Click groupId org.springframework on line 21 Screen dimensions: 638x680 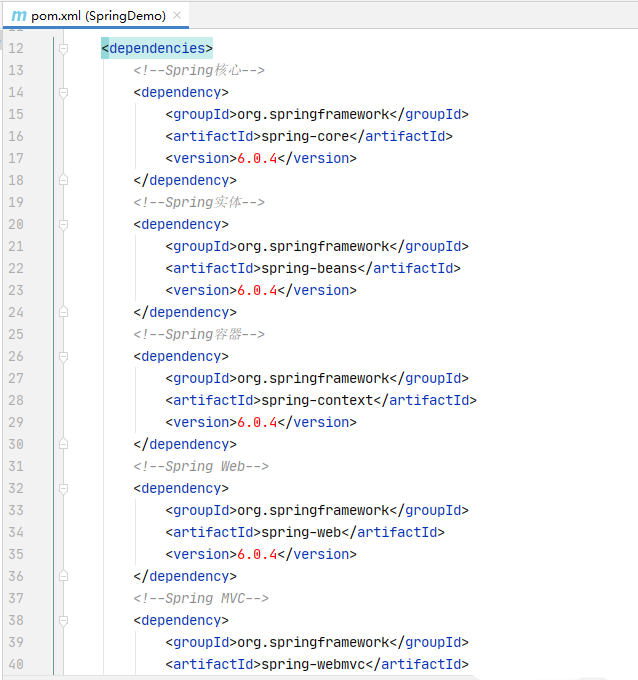coord(314,246)
